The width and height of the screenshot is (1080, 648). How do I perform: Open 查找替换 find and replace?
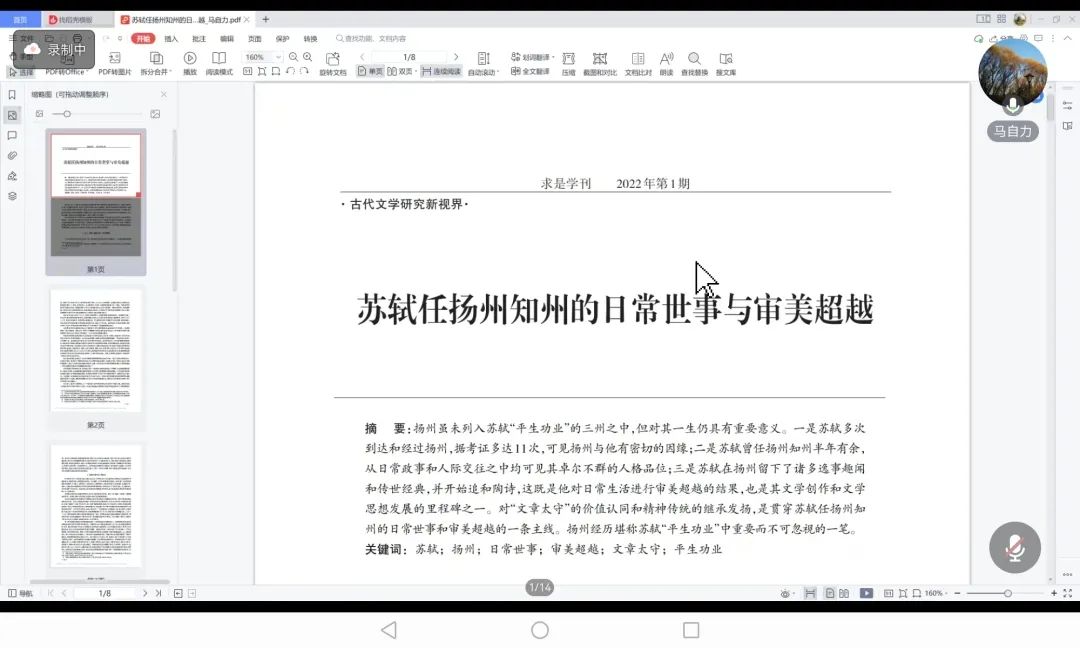694,59
